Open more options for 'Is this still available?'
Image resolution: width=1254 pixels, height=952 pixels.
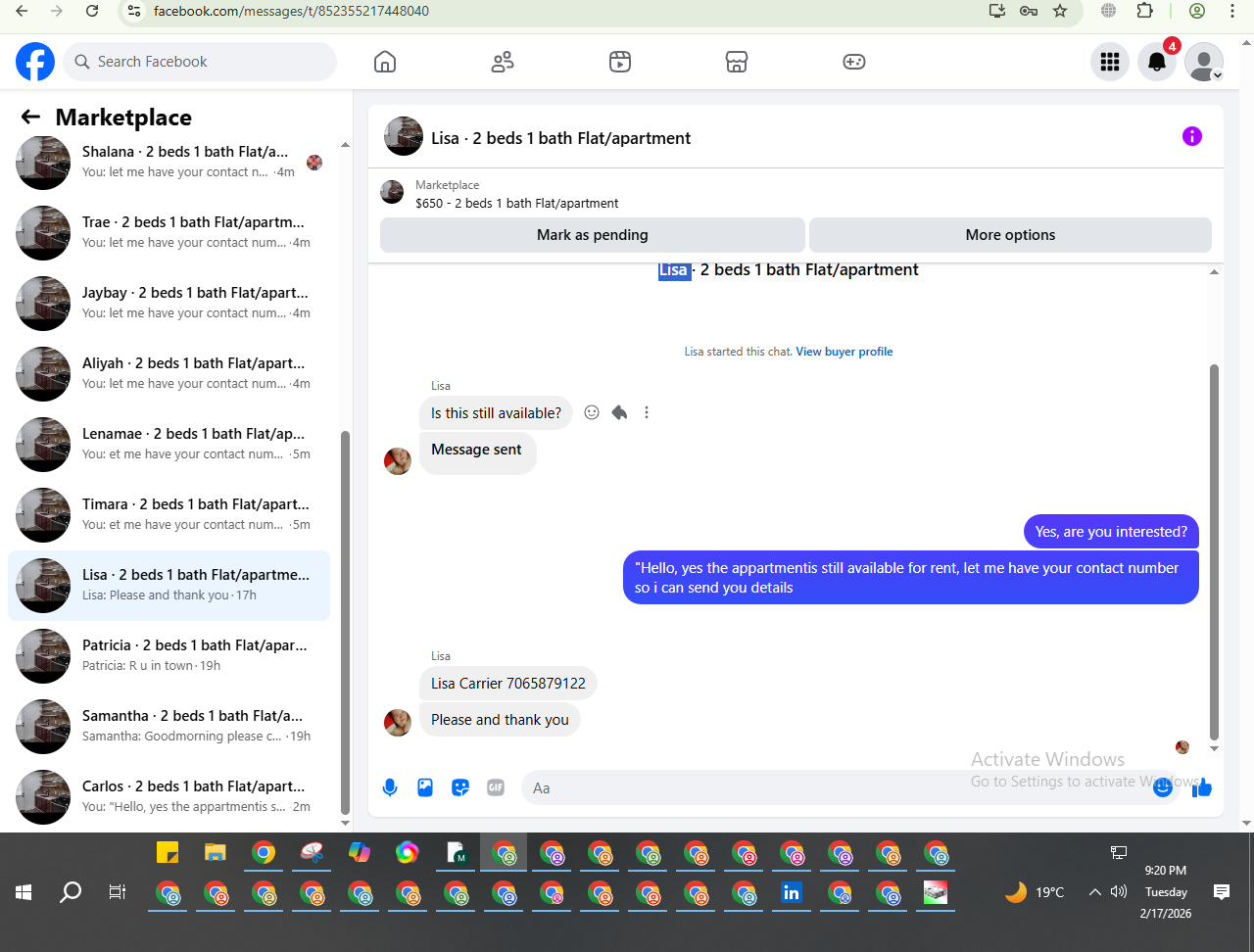click(x=647, y=412)
